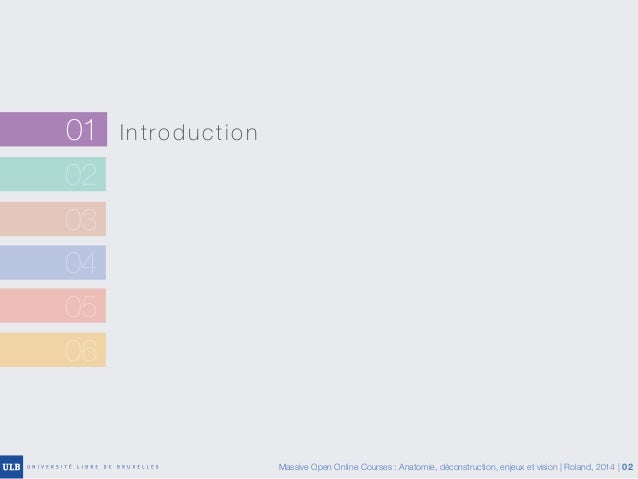Image resolution: width=638 pixels, height=479 pixels.
Task: Select the blue 04 section block
Action: click(53, 262)
